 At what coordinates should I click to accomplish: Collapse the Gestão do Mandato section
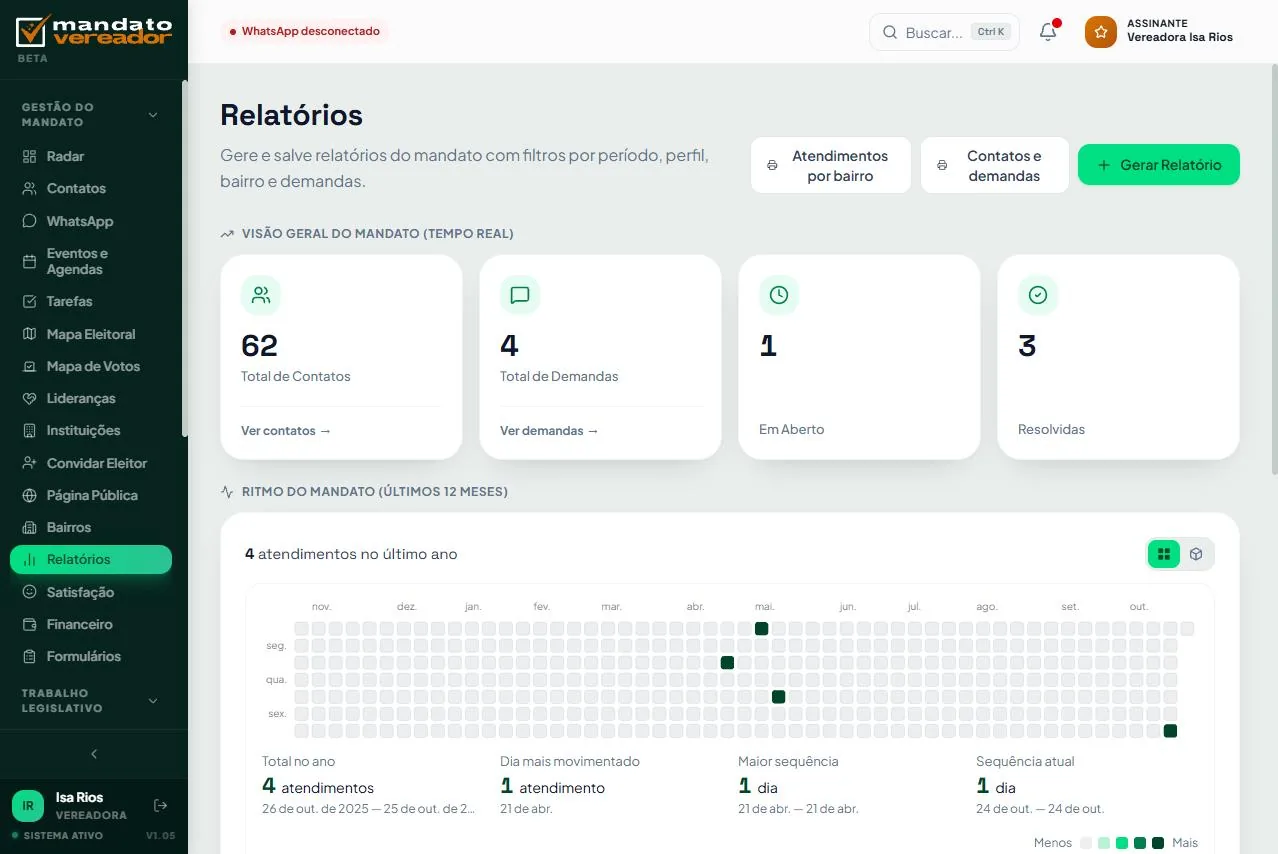[153, 115]
